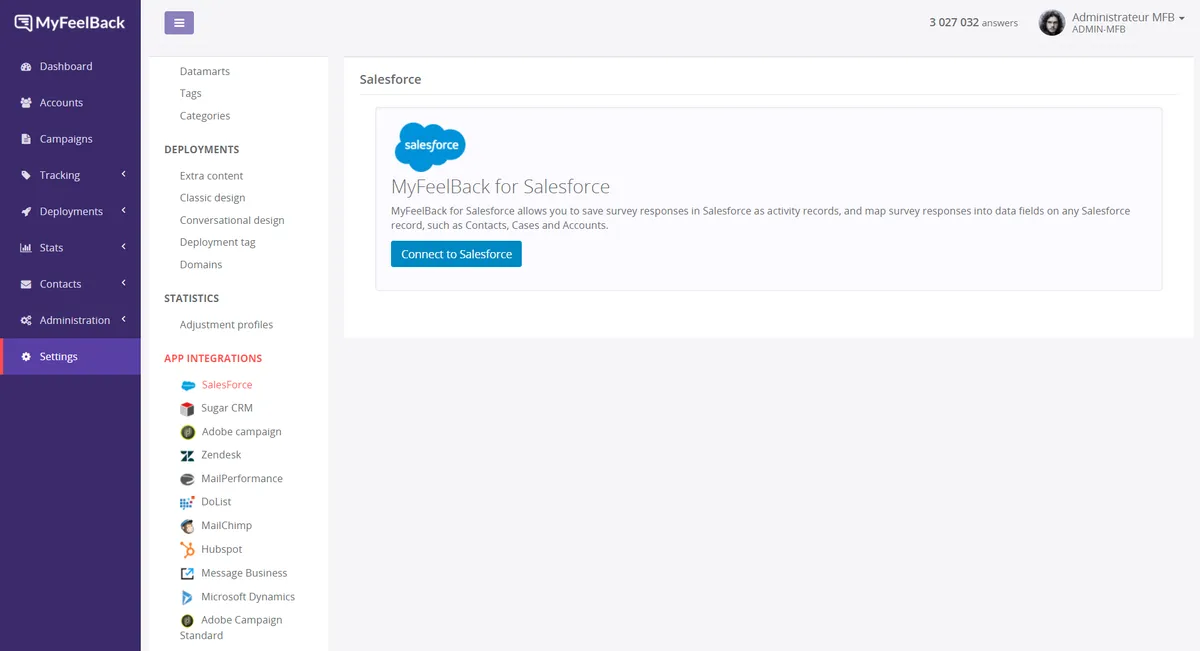The height and width of the screenshot is (651, 1200).
Task: Open the Tracking menu label
Action: pyautogui.click(x=60, y=176)
